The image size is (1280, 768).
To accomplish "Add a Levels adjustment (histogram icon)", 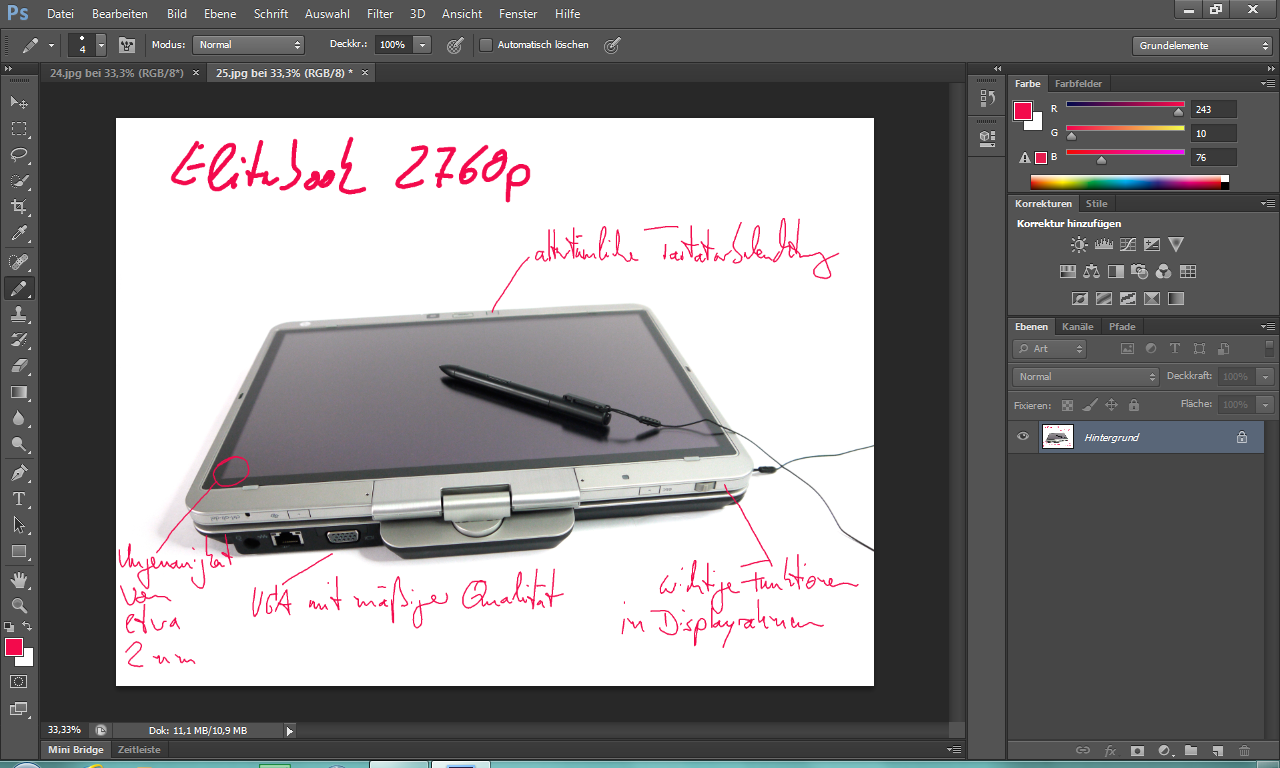I will (x=1104, y=244).
